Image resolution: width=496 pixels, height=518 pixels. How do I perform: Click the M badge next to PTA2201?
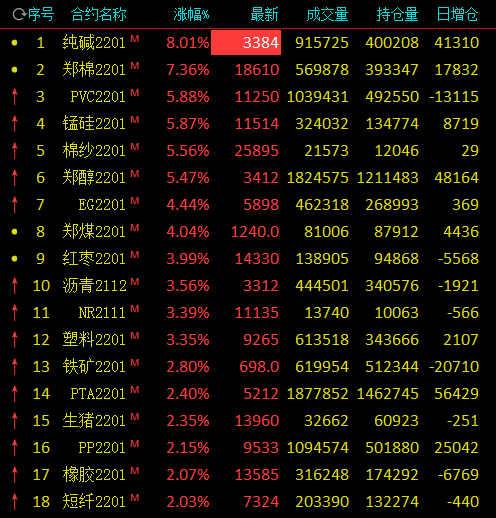point(135,389)
